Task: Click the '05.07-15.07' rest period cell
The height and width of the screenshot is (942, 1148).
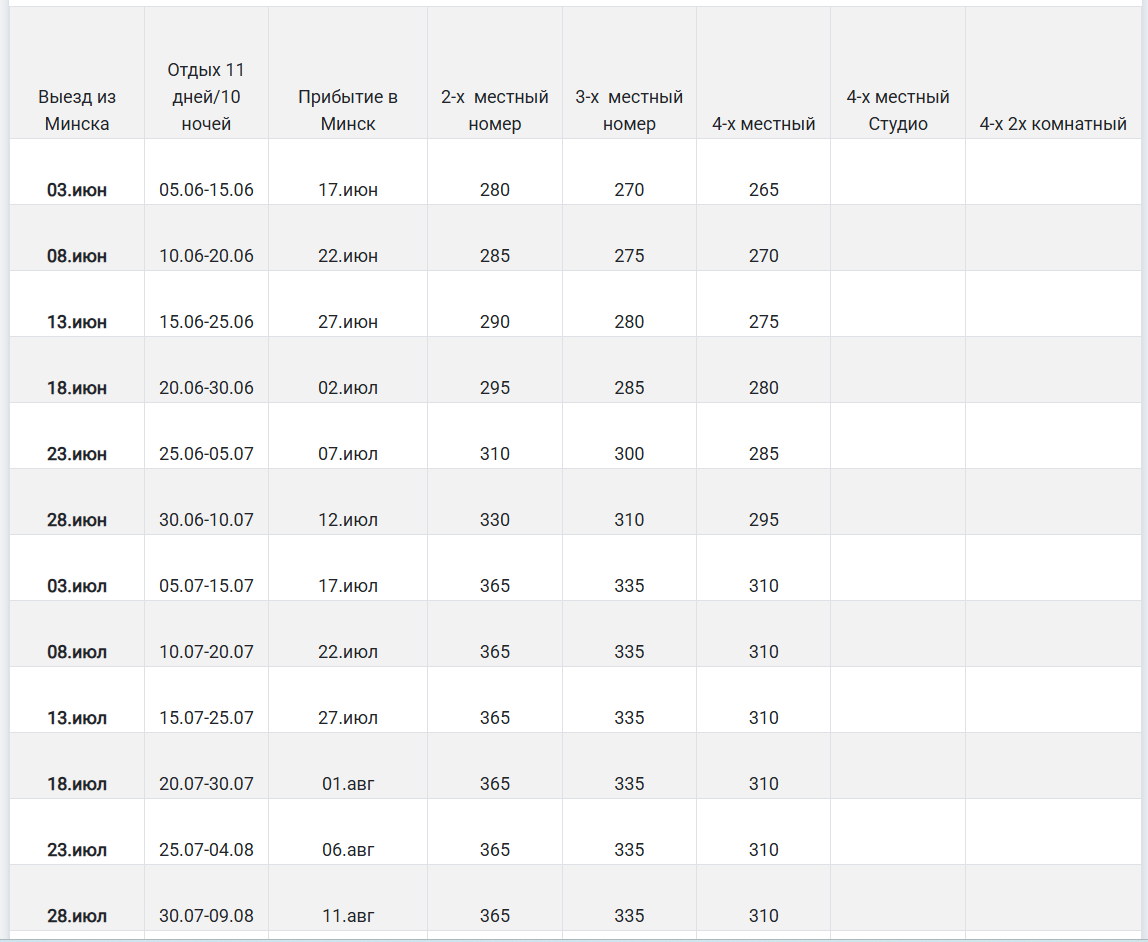Action: click(206, 586)
